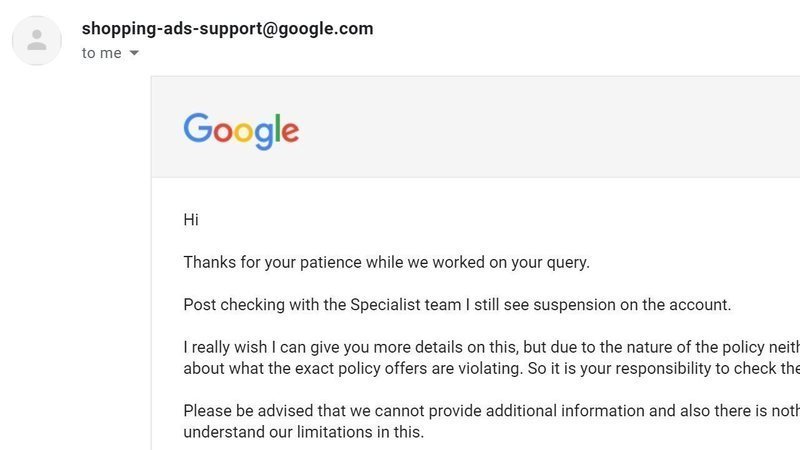This screenshot has width=800, height=450.
Task: Click the sender's gray profile avatar
Action: tap(37, 40)
